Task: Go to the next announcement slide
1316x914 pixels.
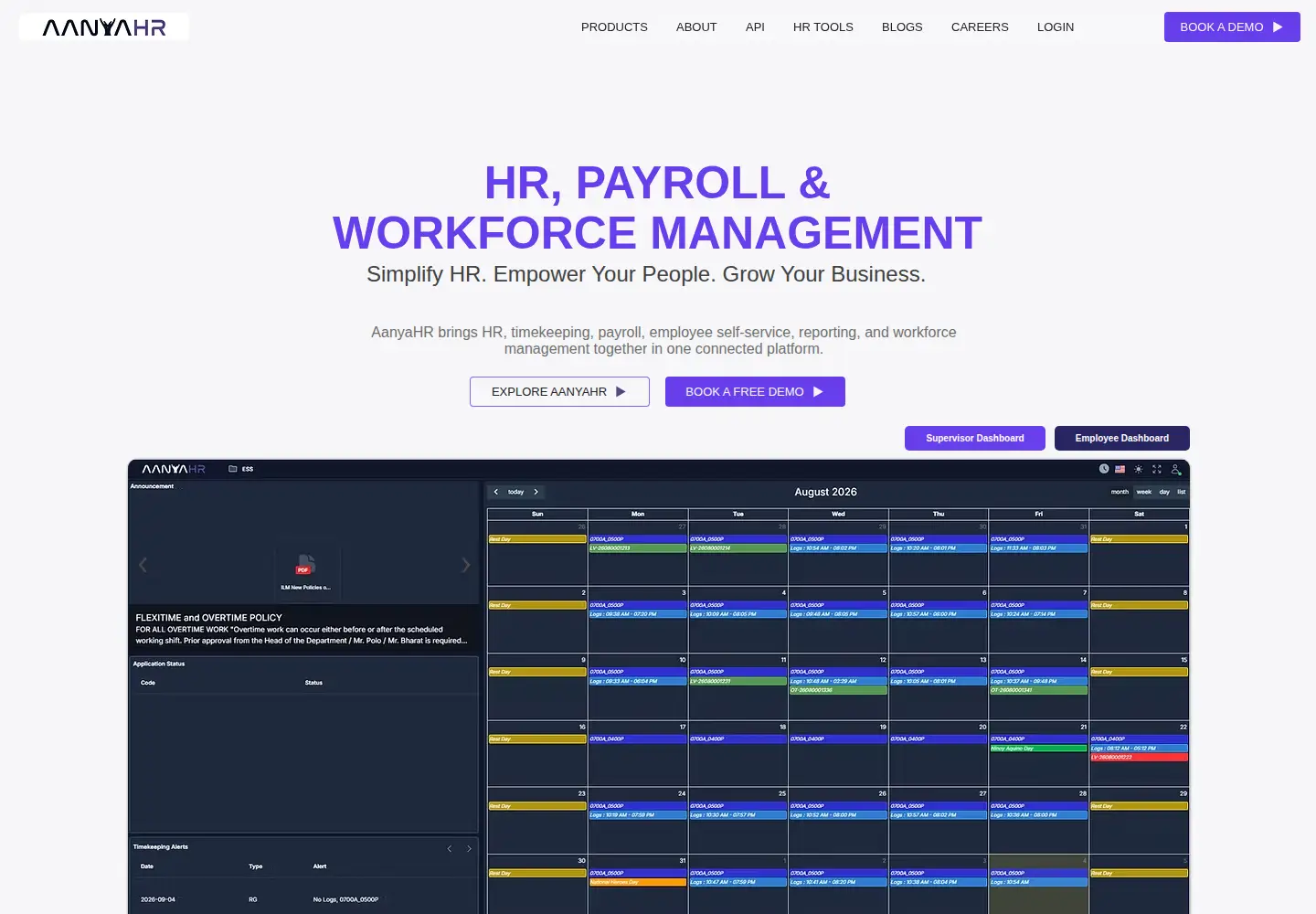Action: (x=466, y=565)
